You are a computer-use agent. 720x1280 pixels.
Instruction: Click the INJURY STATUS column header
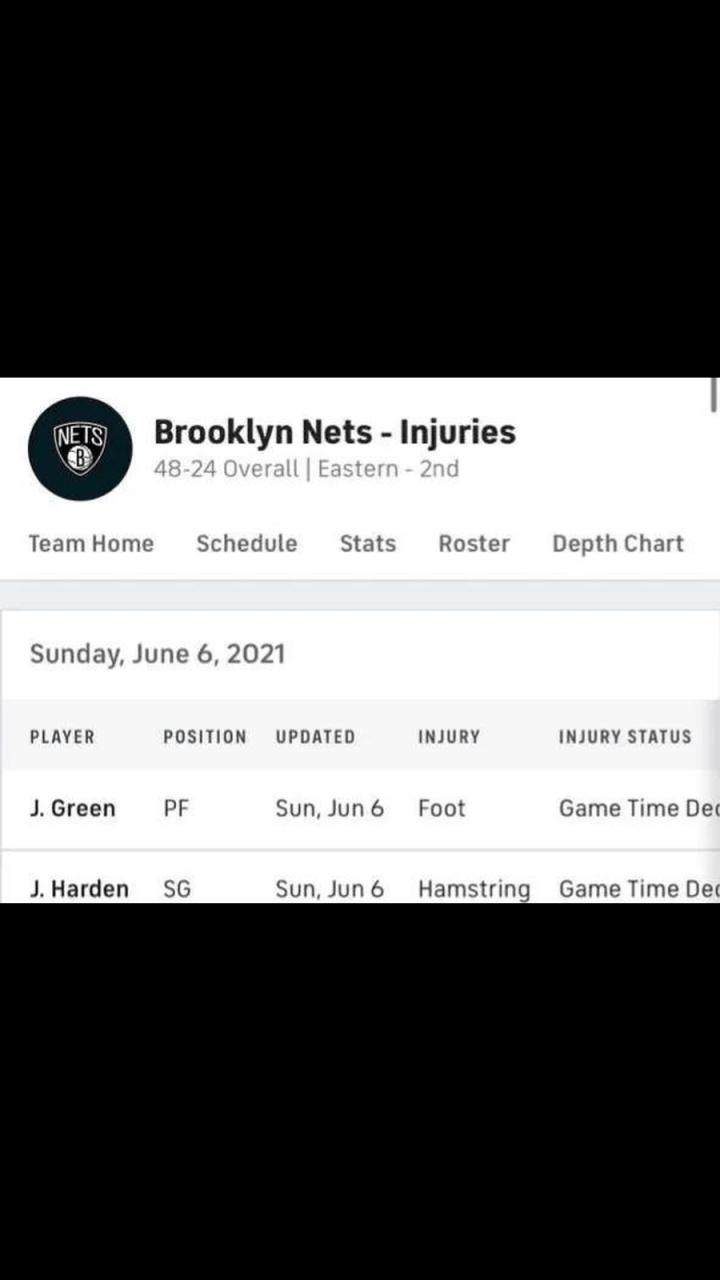(x=625, y=737)
